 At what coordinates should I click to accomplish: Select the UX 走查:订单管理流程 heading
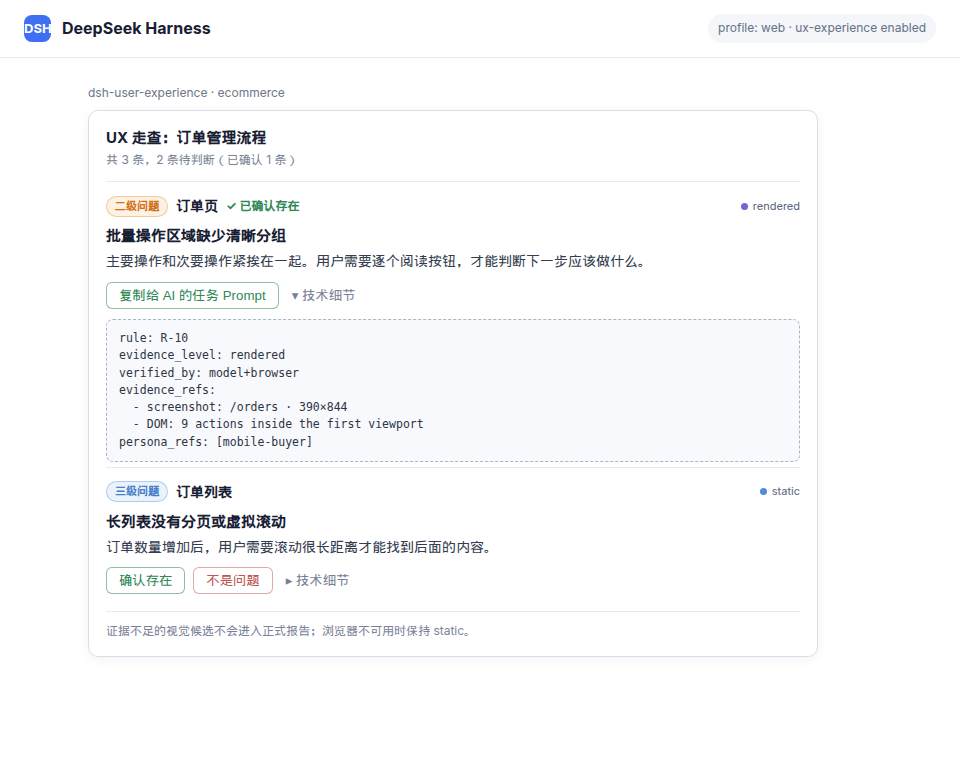(x=186, y=137)
